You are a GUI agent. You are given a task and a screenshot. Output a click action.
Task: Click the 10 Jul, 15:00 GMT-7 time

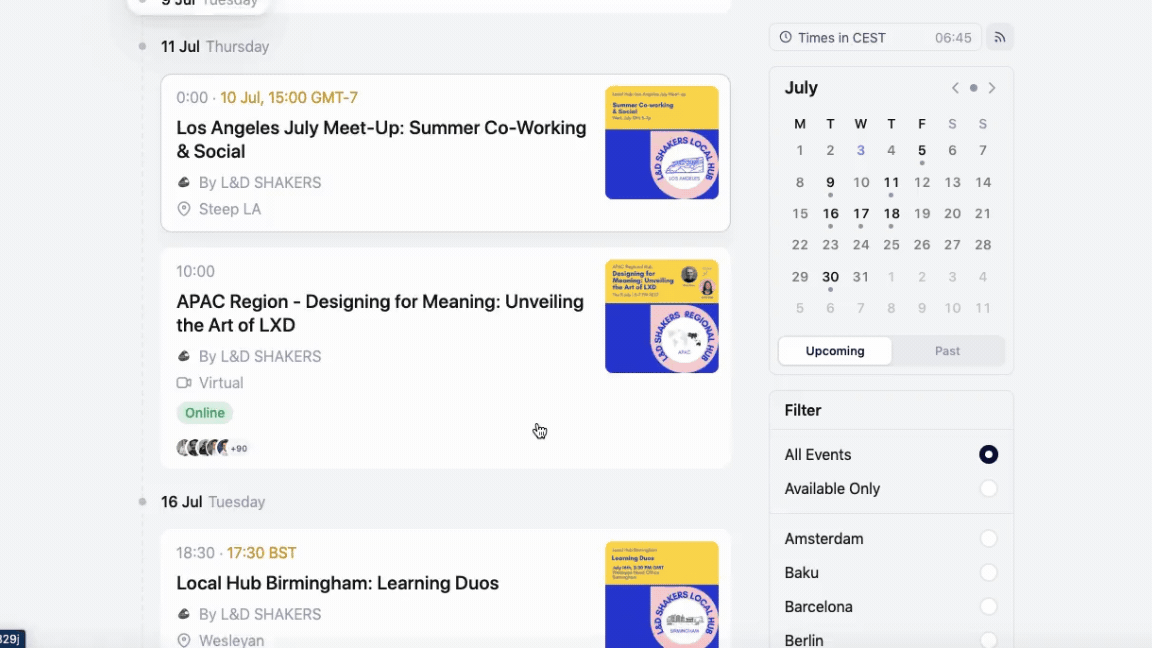click(289, 98)
